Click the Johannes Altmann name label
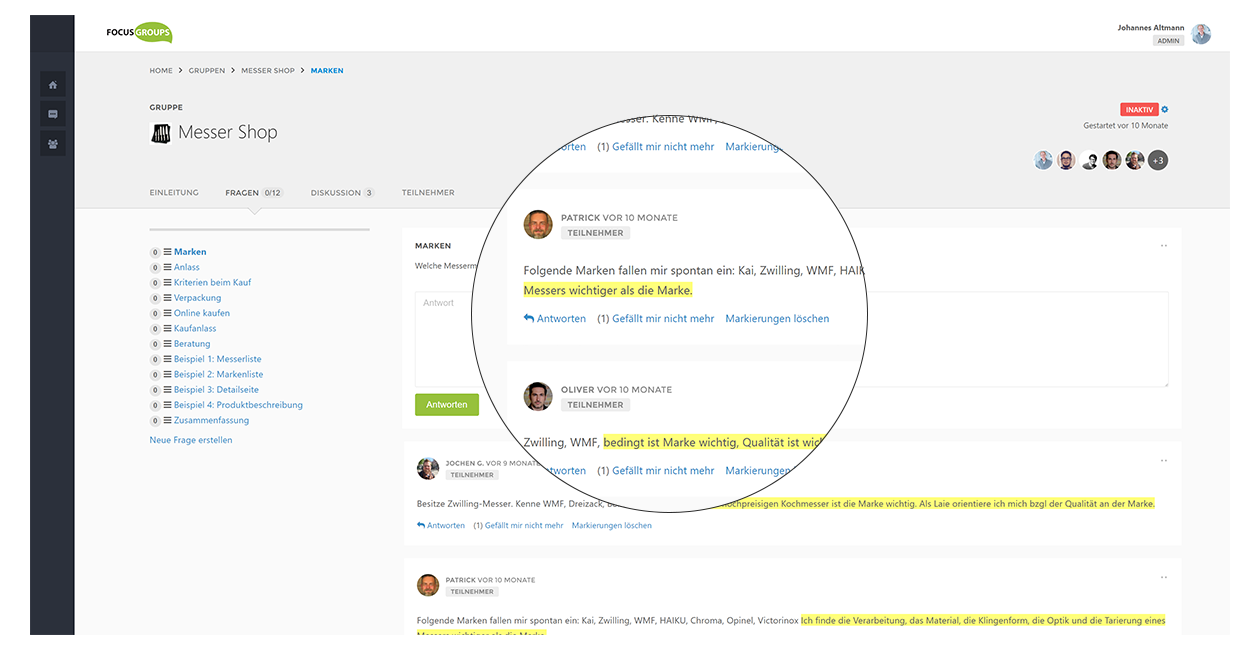 (x=1151, y=28)
